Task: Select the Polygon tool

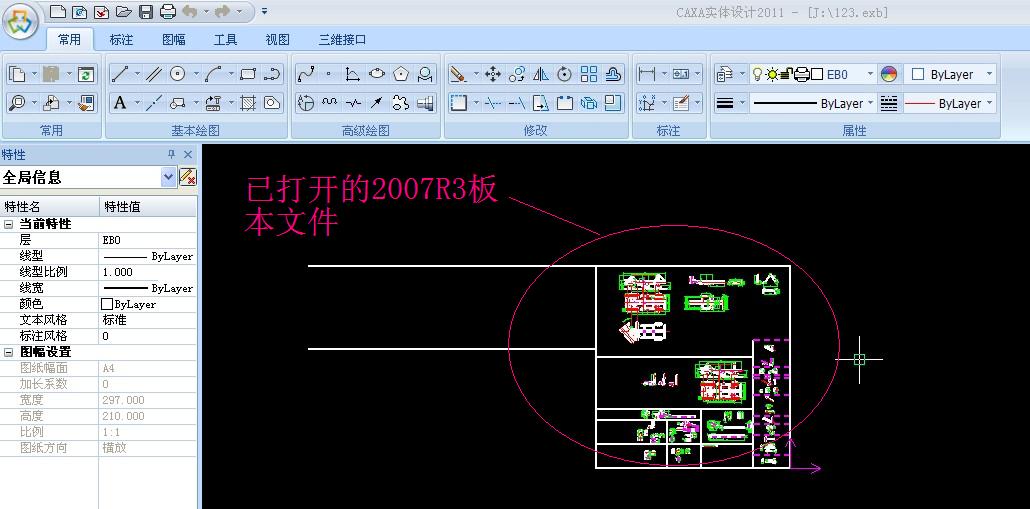Action: [x=401, y=74]
